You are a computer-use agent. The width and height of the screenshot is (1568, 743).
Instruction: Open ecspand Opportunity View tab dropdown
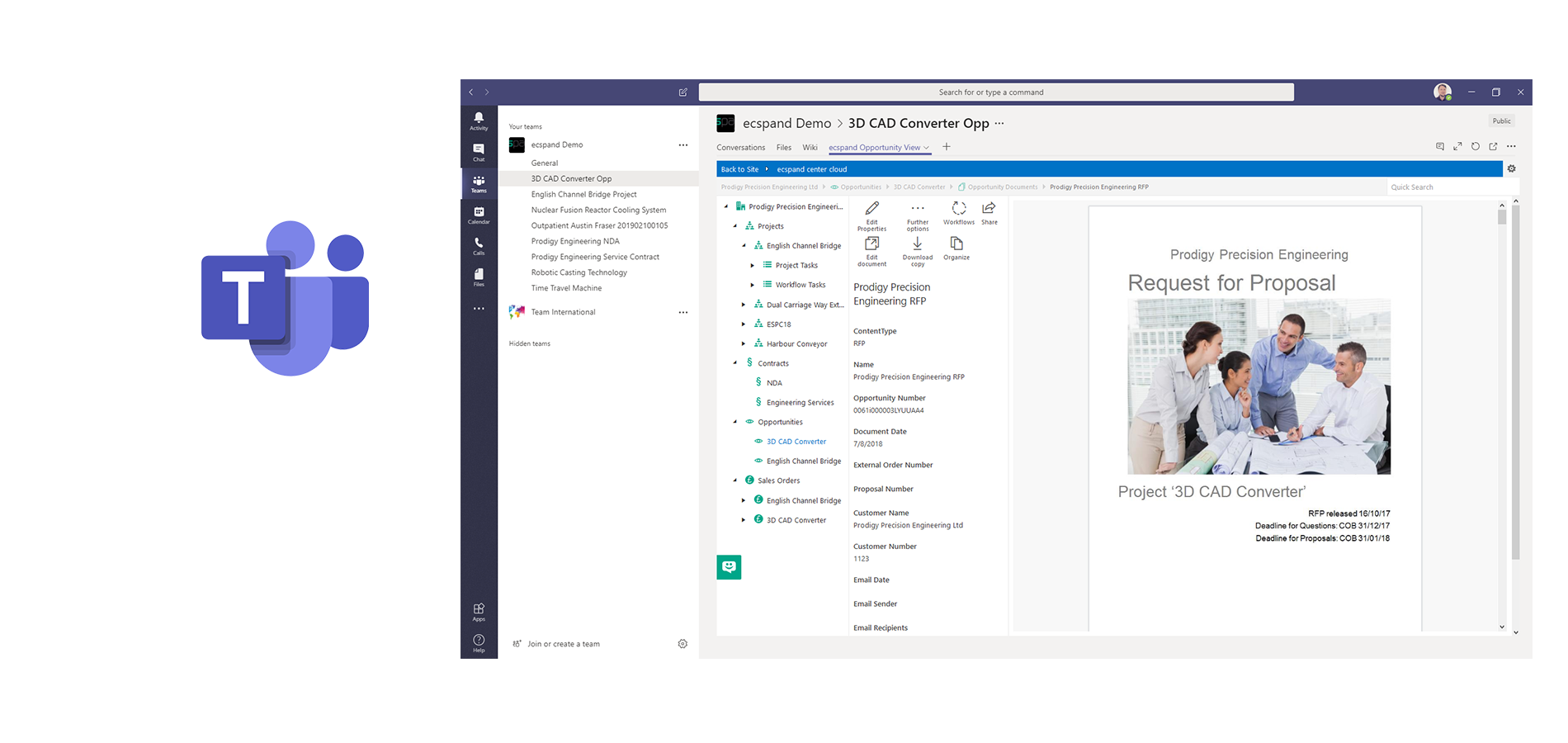tap(926, 148)
